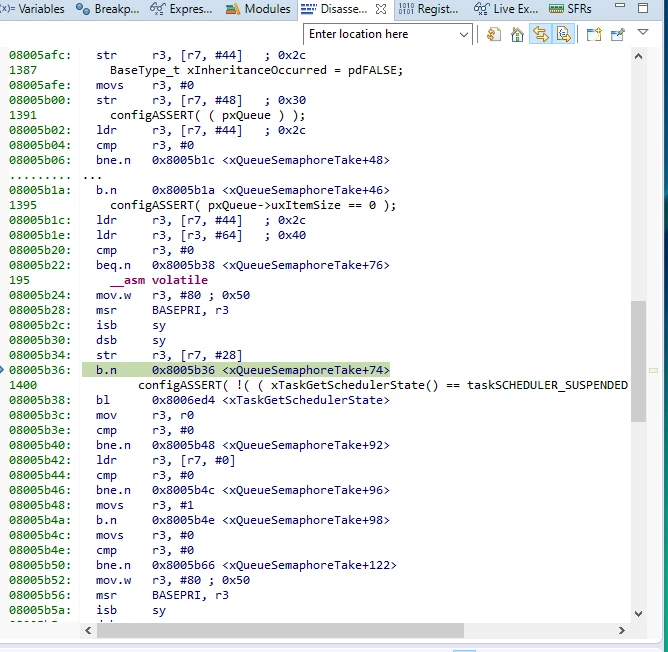Click the beq.n 0x8005b38 instruction

point(242,265)
